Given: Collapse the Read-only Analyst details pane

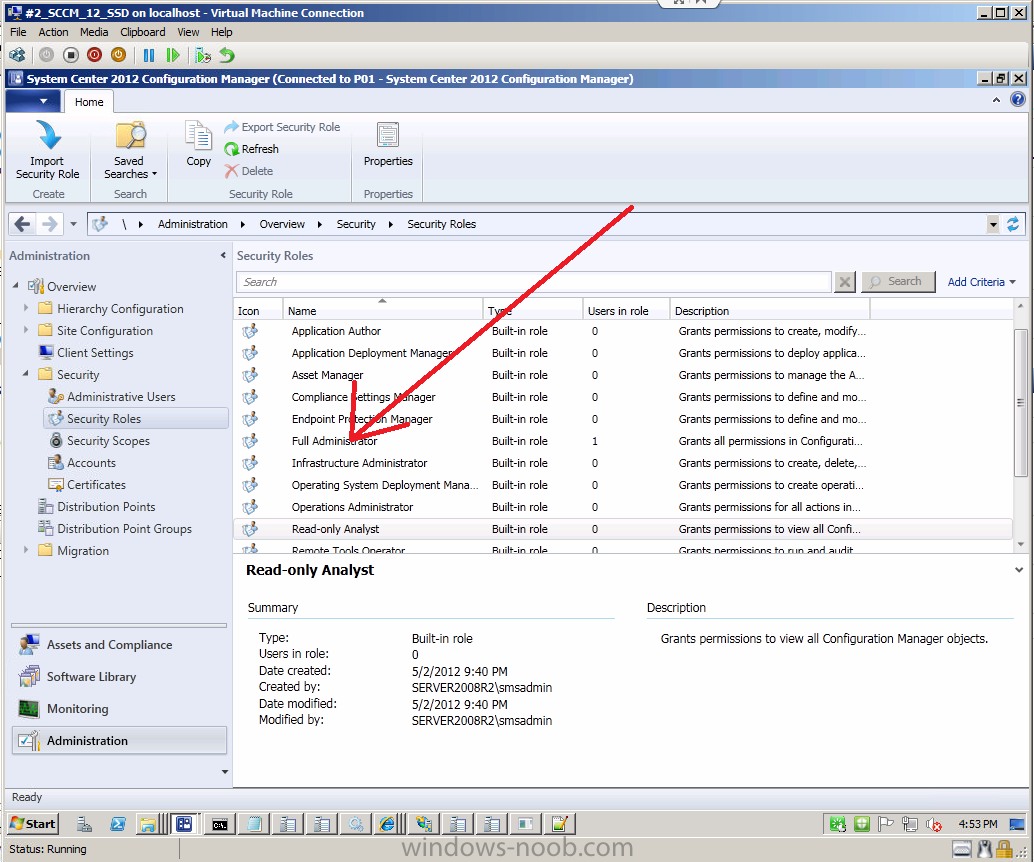Looking at the screenshot, I should click(x=1019, y=570).
